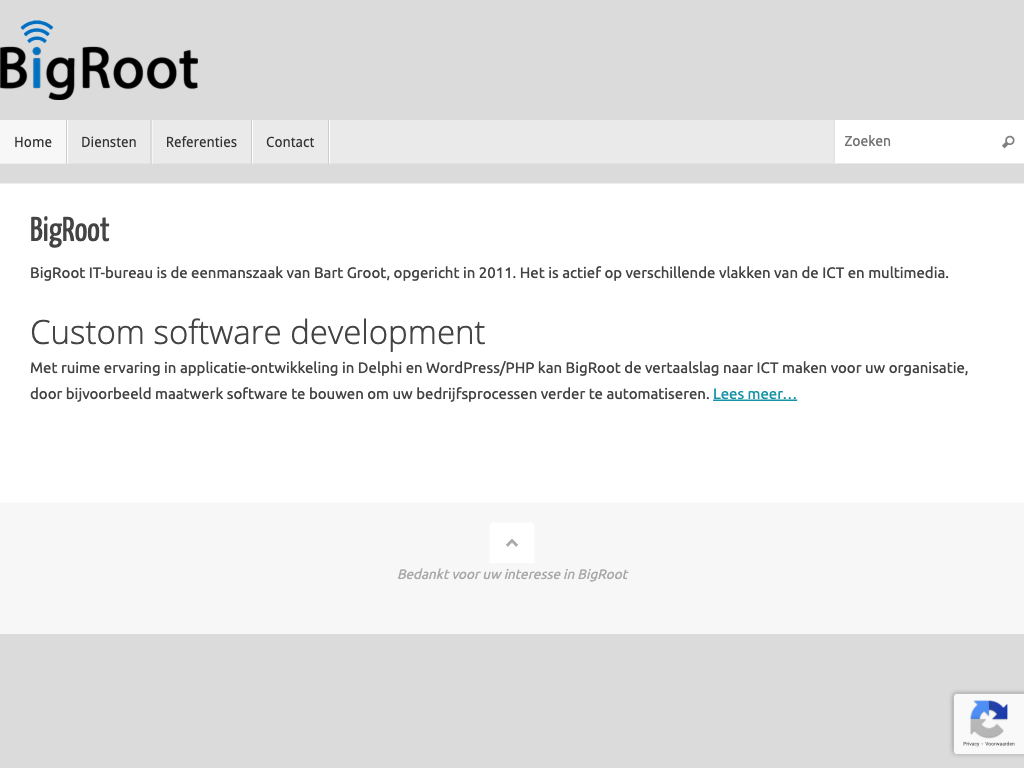The width and height of the screenshot is (1024, 768).
Task: Click the empty navigation bar area right of Contact
Action: click(580, 142)
